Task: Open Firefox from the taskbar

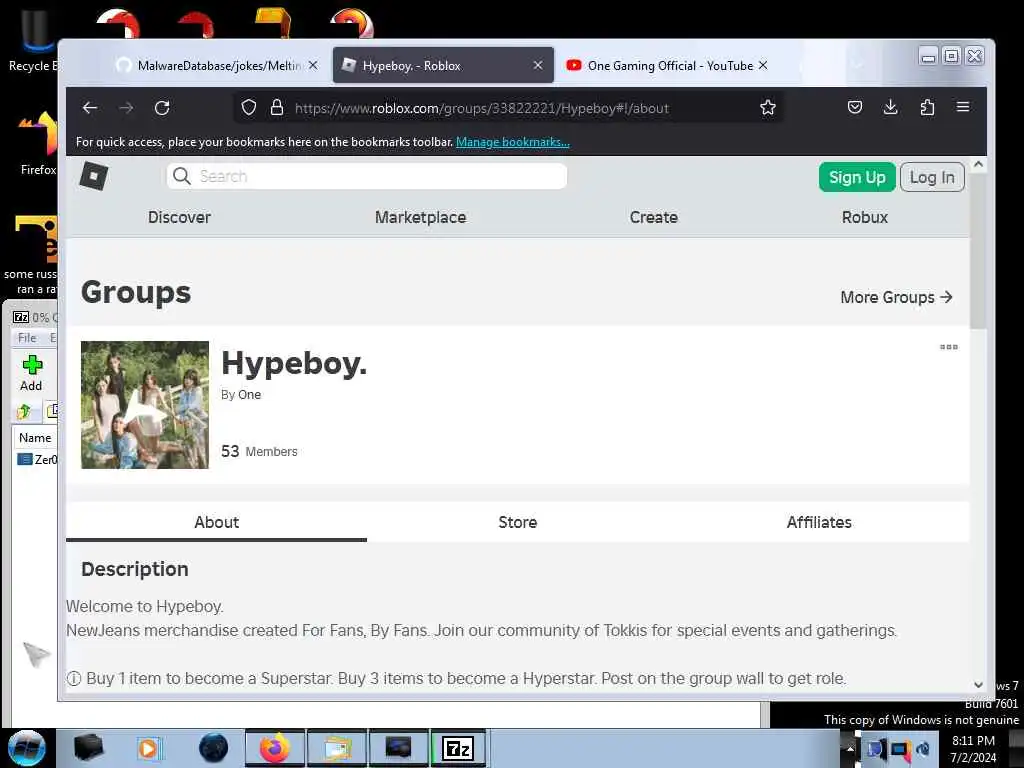Action: click(275, 748)
